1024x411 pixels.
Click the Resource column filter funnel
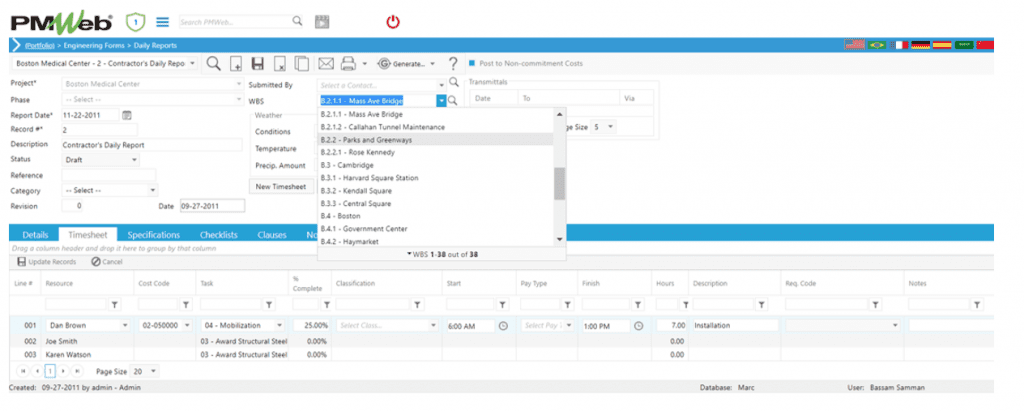114,304
